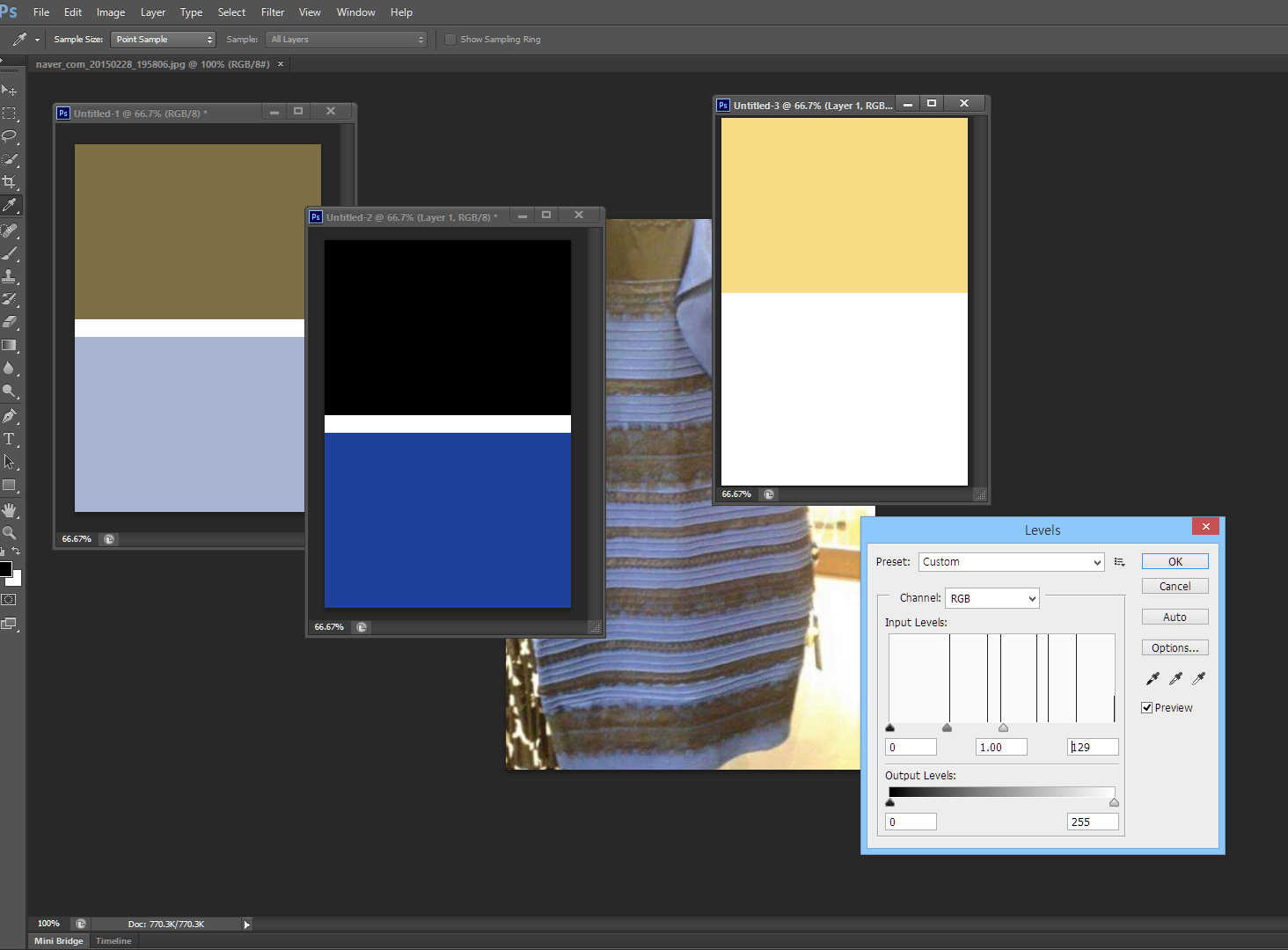Select the Lasso tool
The image size is (1288, 950).
[10, 136]
